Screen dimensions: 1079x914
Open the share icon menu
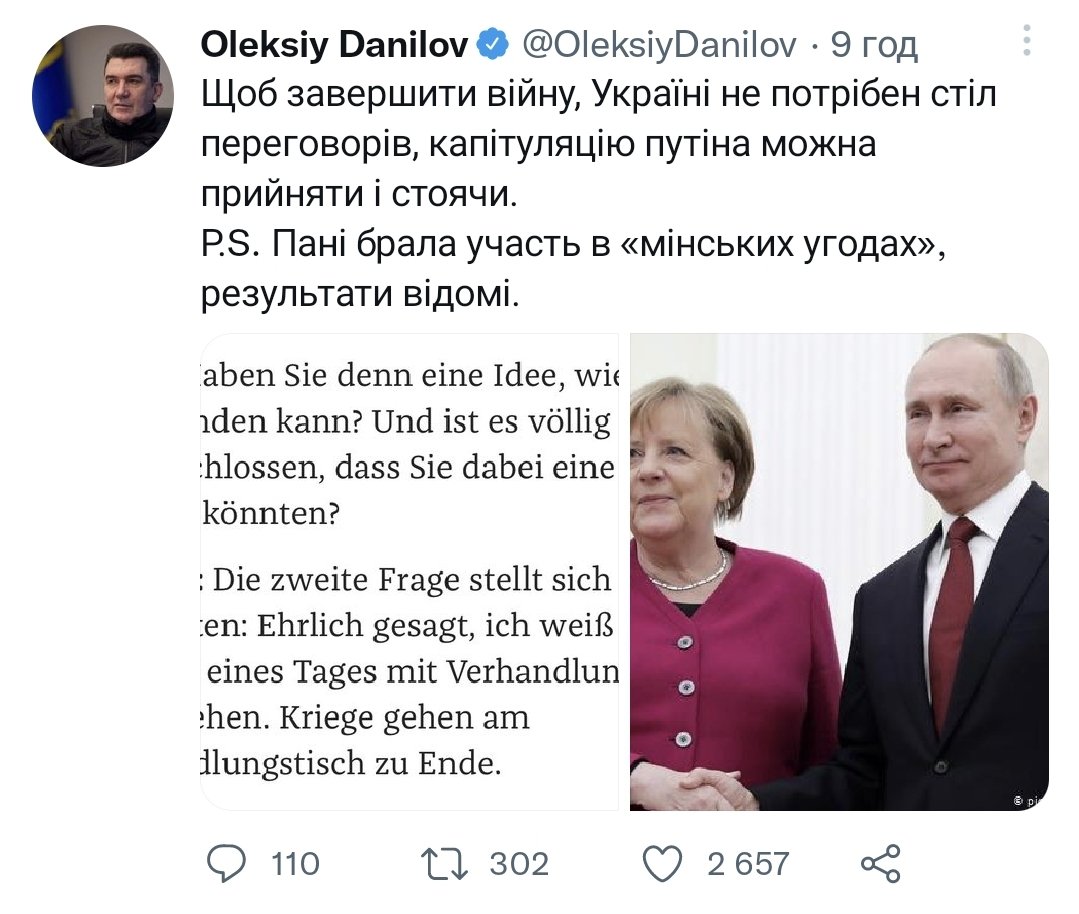coord(881,863)
